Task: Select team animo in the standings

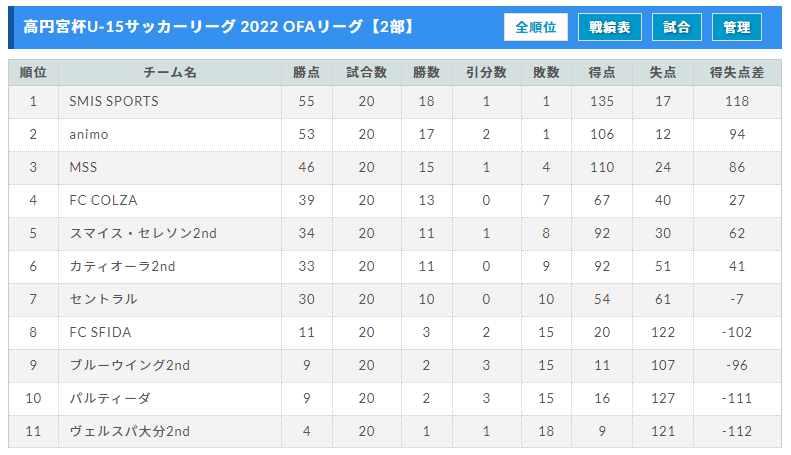Action: coord(89,135)
